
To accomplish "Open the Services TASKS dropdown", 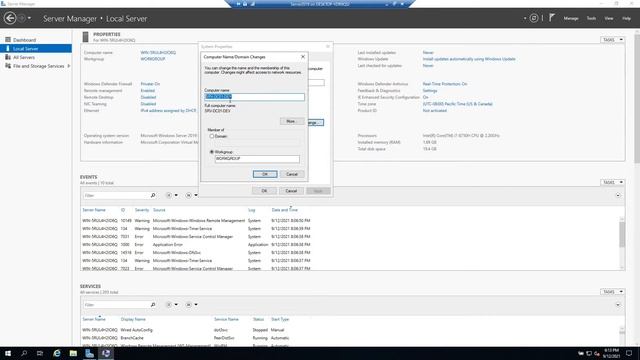I will click(612, 291).
